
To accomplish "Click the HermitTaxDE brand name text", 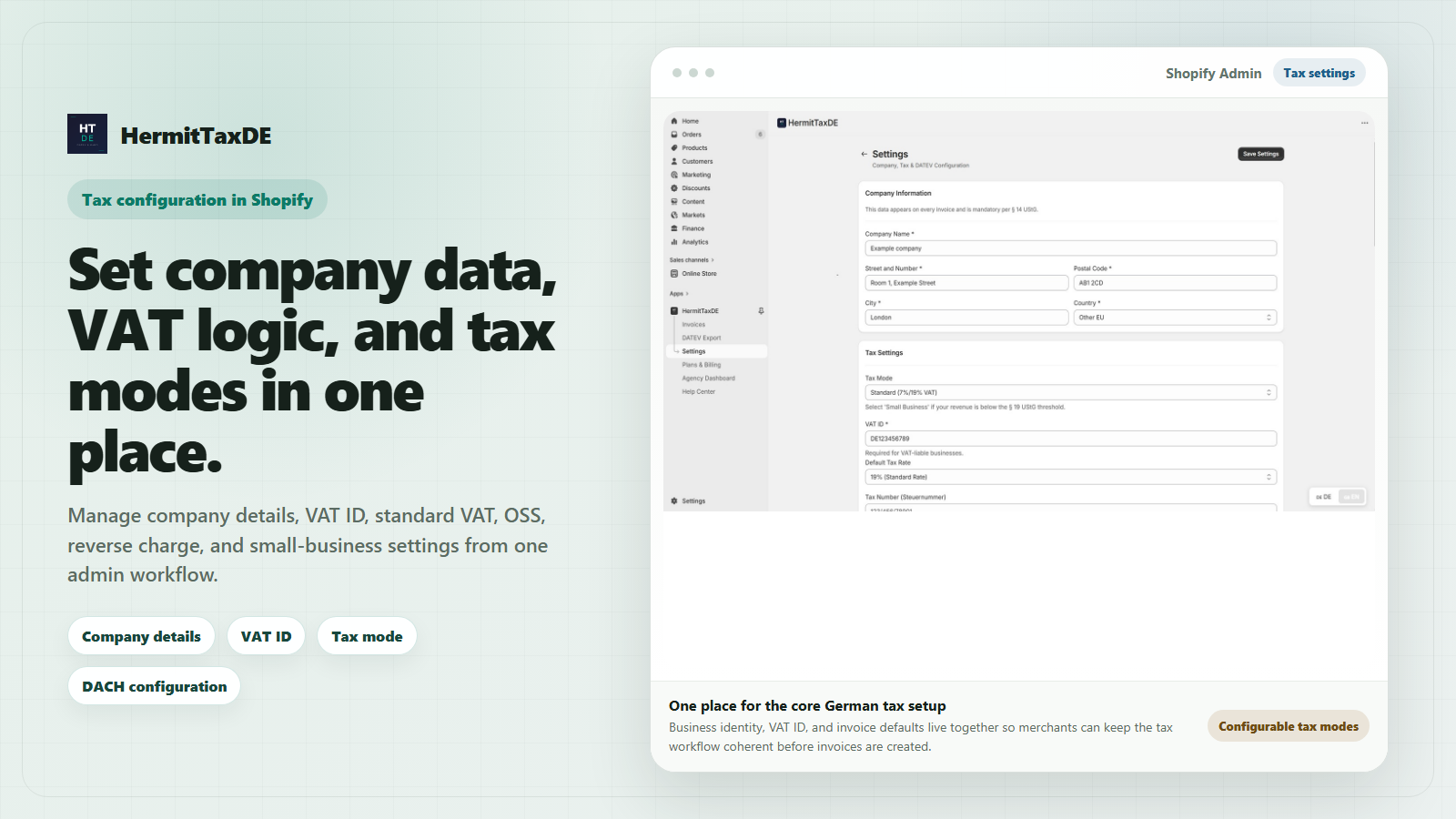I will 196,136.
